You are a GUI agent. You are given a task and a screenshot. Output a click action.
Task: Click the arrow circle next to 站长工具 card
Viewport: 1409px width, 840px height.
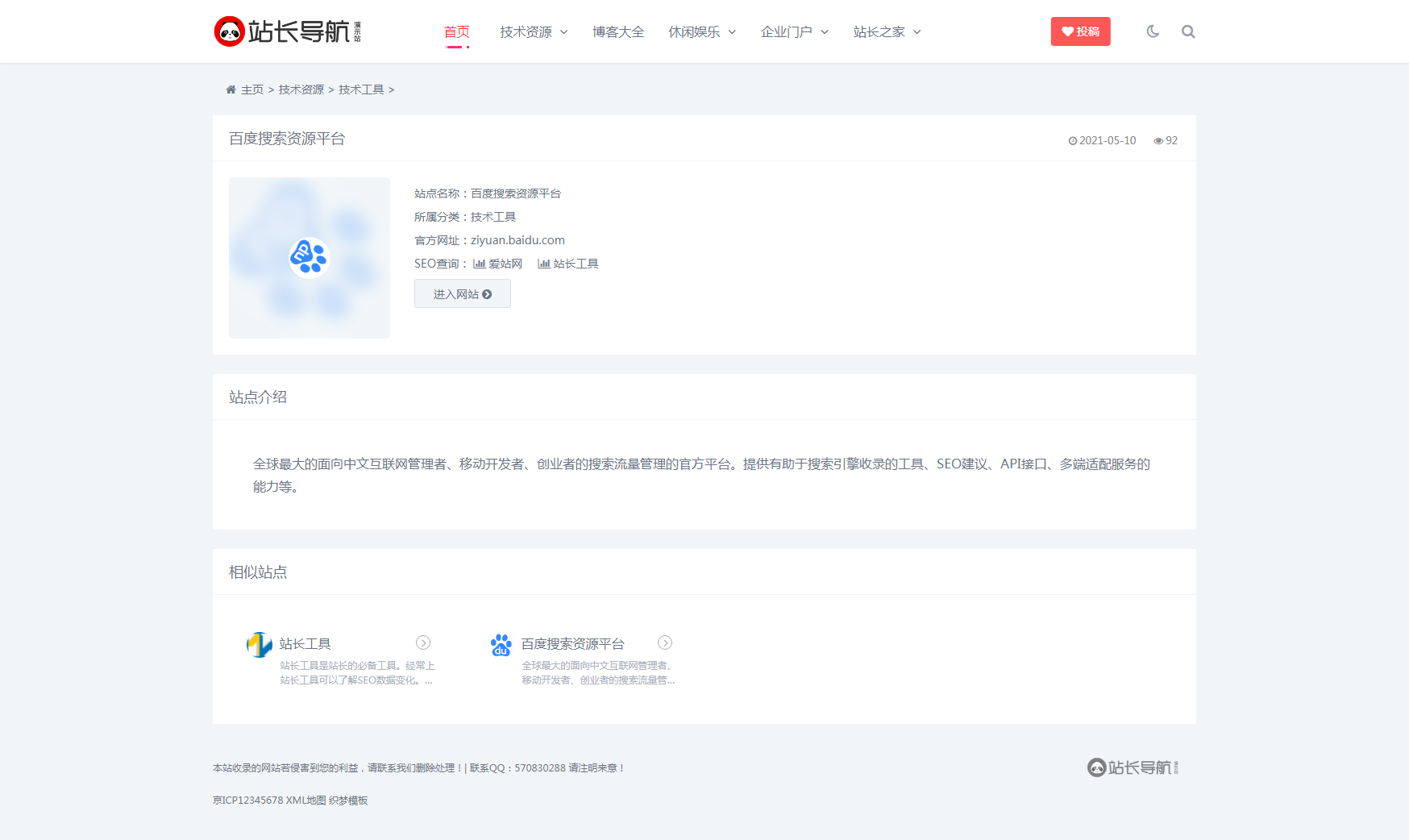pyautogui.click(x=423, y=642)
